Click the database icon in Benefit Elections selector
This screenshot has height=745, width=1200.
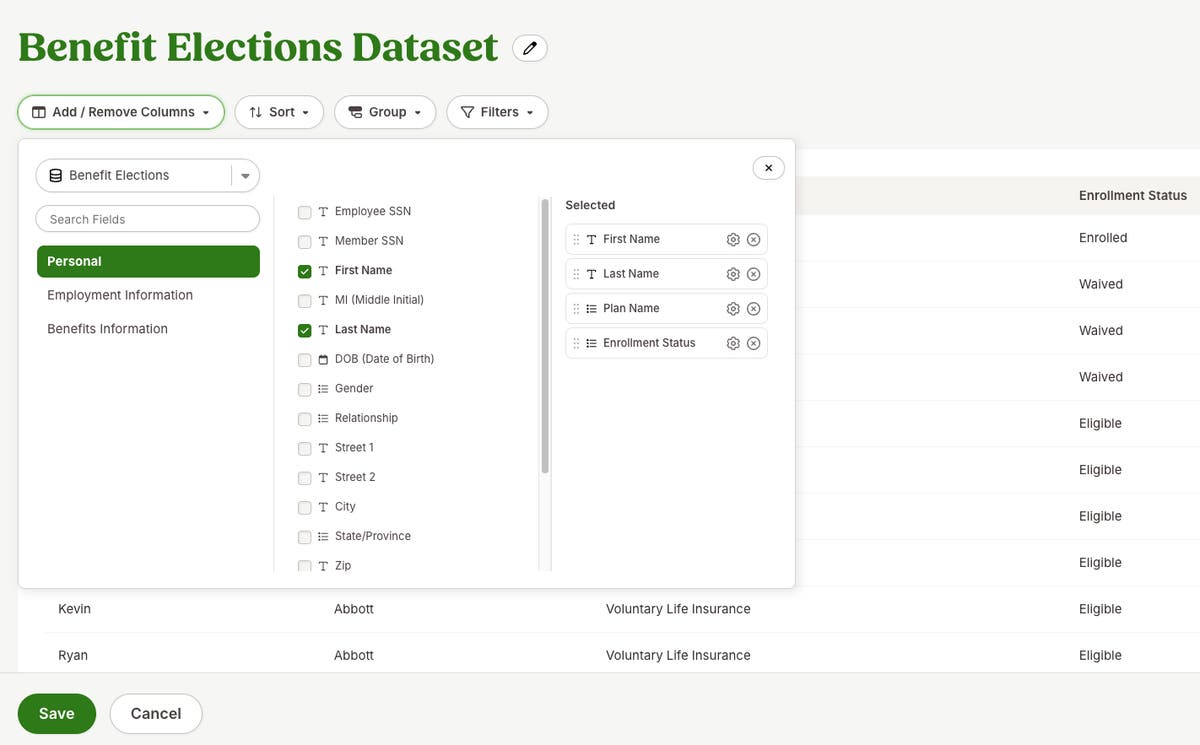pos(57,174)
